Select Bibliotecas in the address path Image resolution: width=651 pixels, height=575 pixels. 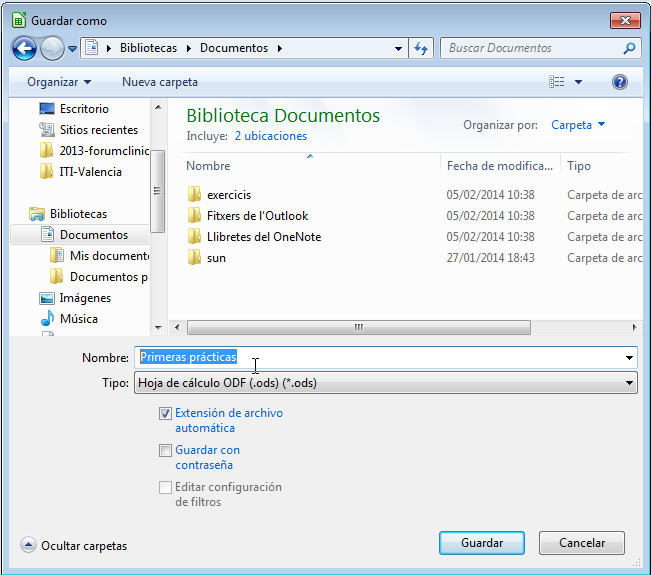pyautogui.click(x=148, y=48)
